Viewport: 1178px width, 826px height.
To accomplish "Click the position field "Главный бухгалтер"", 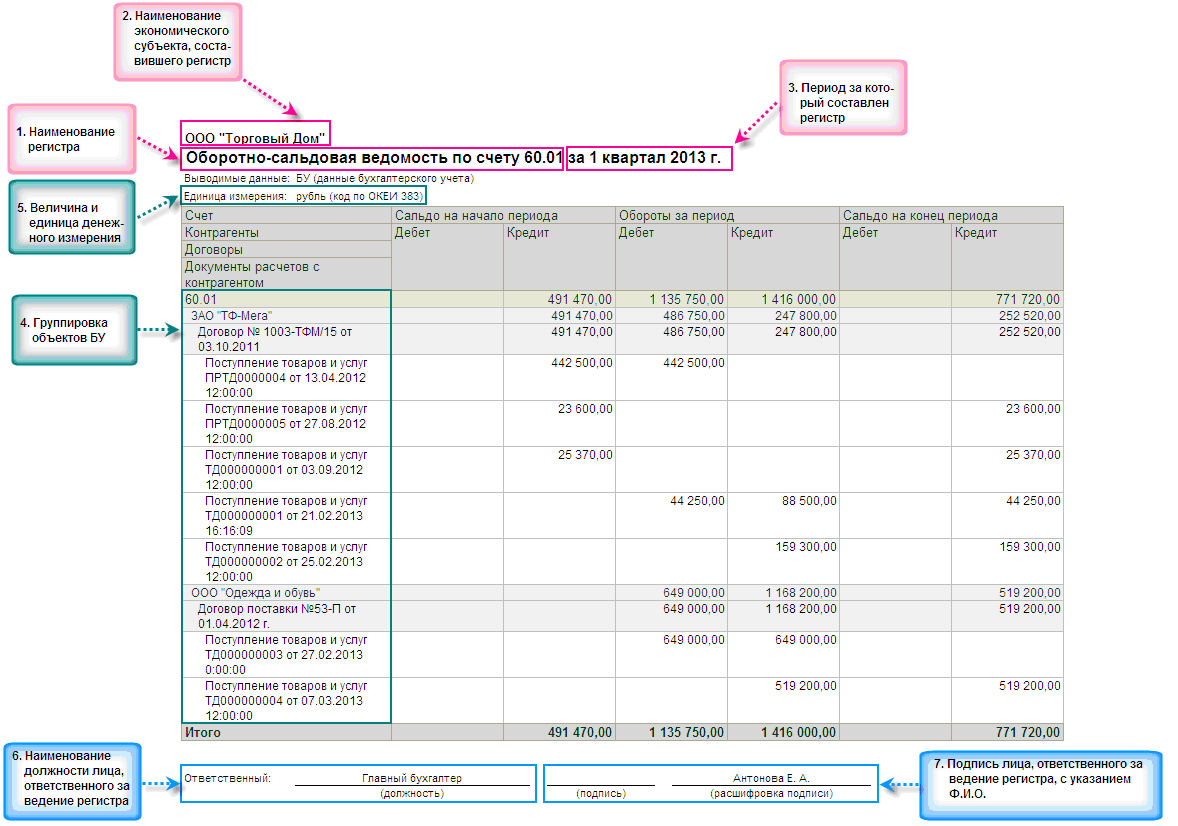I will pyautogui.click(x=412, y=779).
